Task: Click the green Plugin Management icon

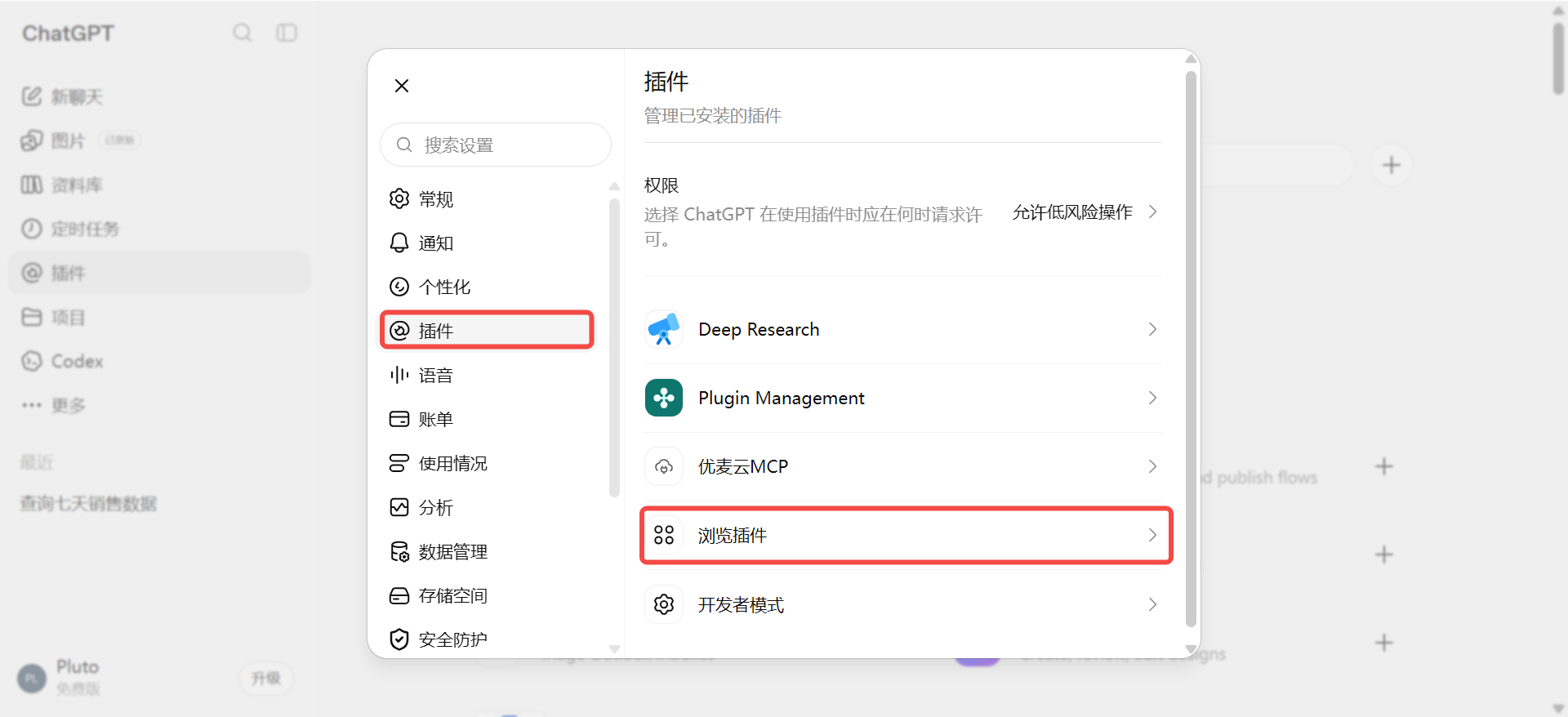Action: tap(664, 398)
